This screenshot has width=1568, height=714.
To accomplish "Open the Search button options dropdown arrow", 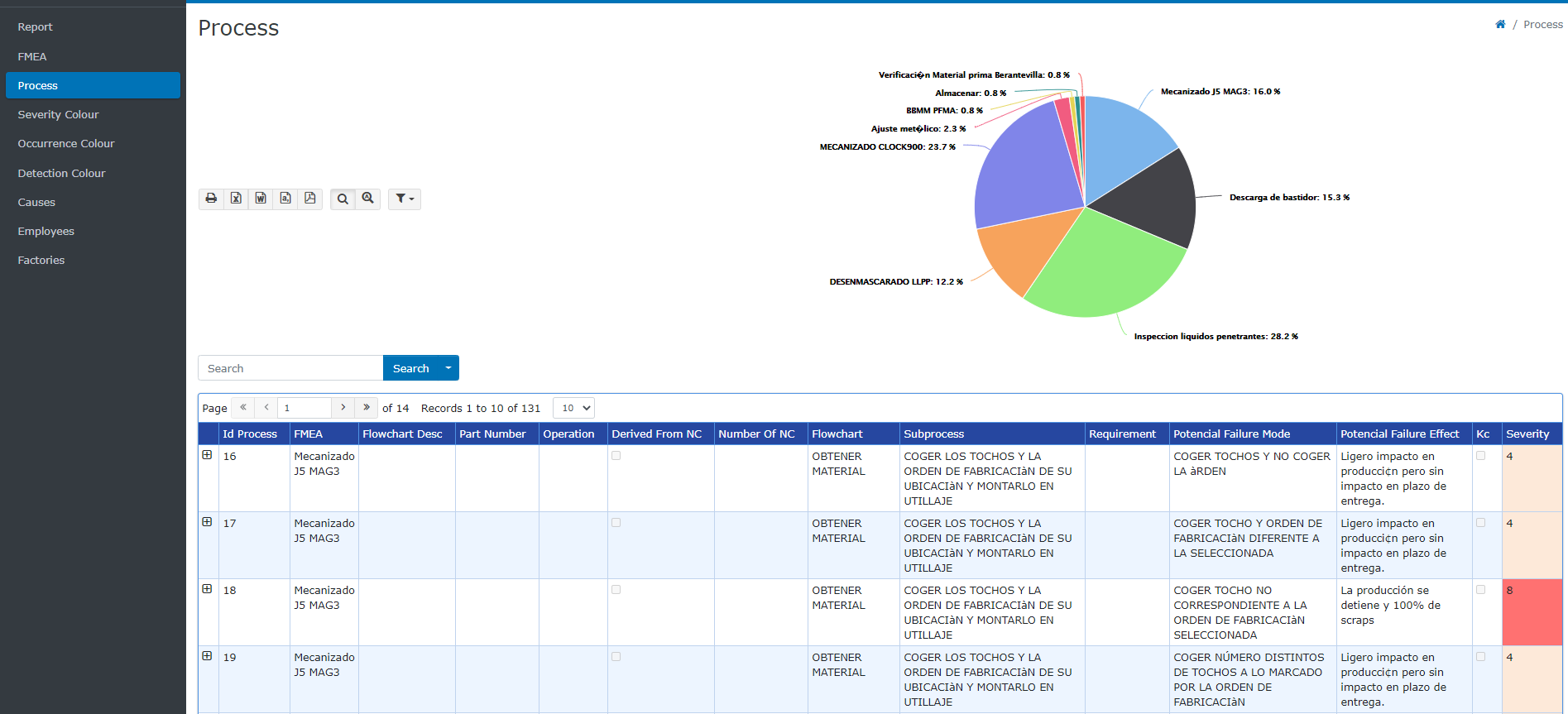I will click(x=448, y=368).
